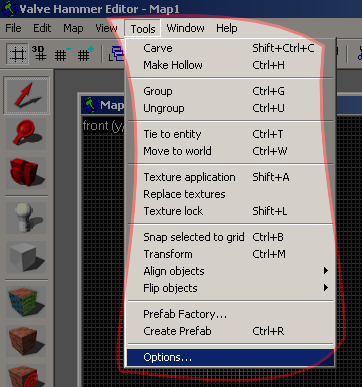This screenshot has width=362, height=387.
Task: Open Texture application
Action: [230, 177]
